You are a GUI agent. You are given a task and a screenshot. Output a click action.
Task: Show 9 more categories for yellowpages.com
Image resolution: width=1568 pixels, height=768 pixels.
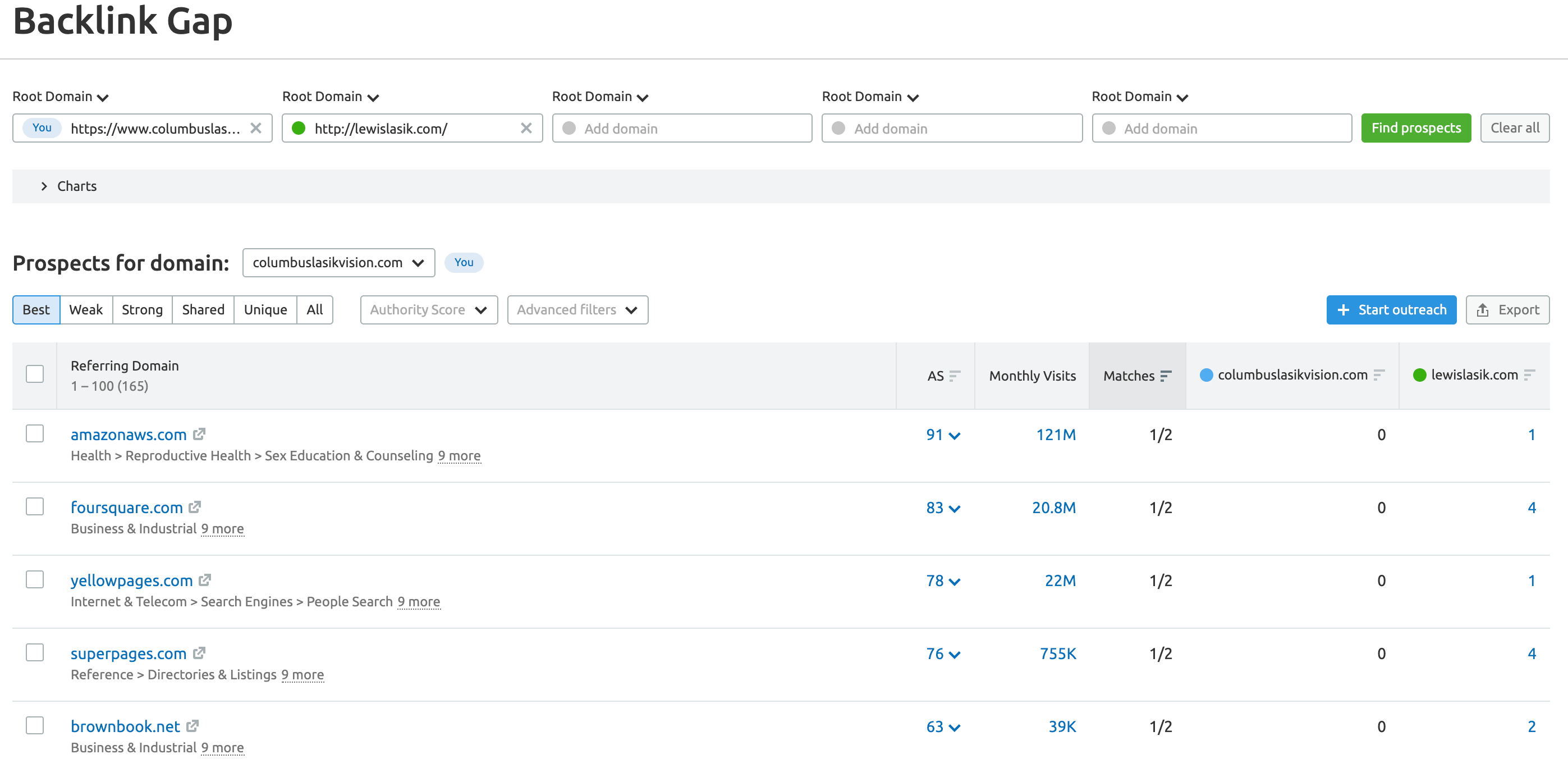point(419,602)
